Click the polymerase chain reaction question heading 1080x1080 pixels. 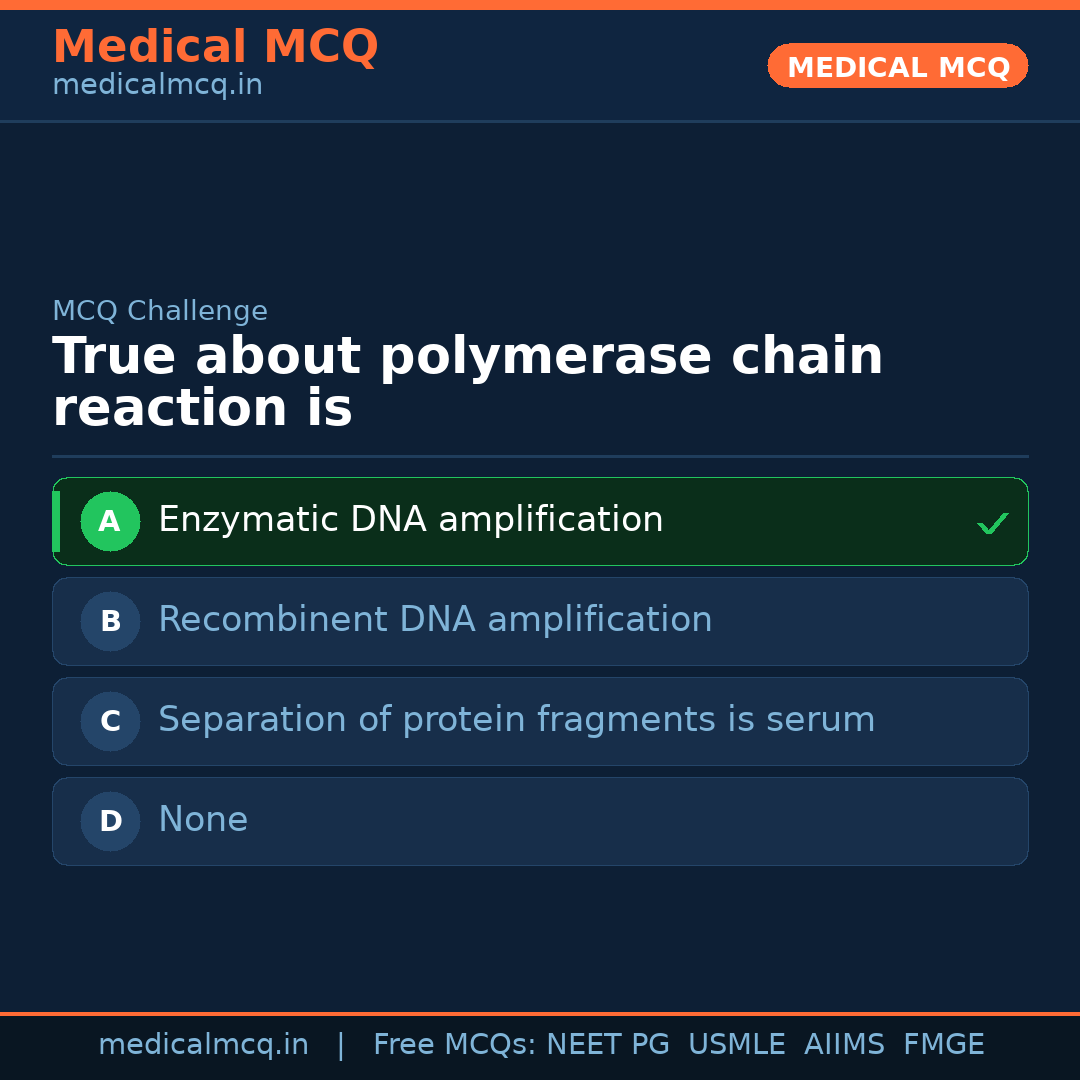(x=467, y=382)
